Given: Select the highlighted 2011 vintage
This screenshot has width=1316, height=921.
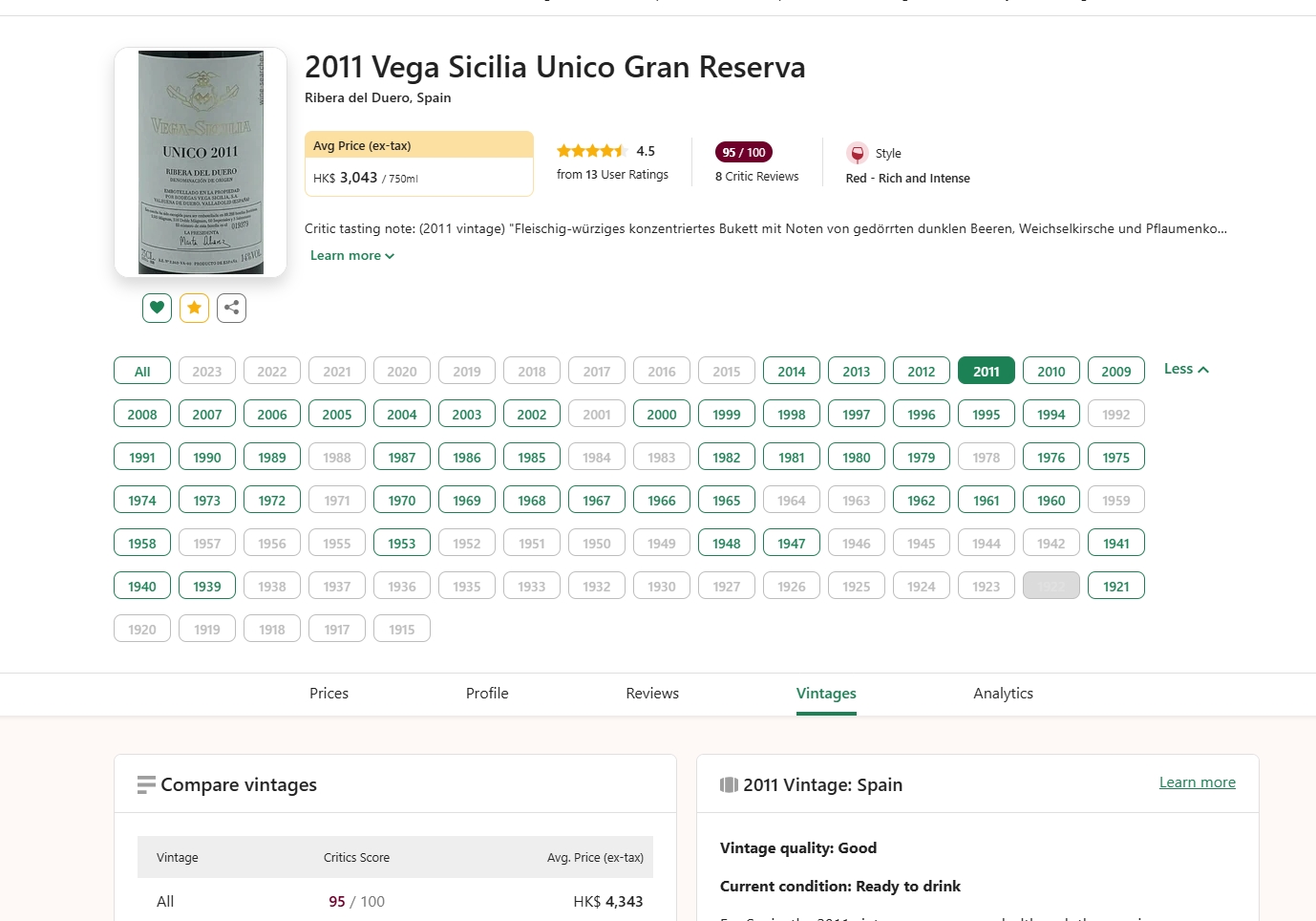Looking at the screenshot, I should pyautogui.click(x=987, y=371).
